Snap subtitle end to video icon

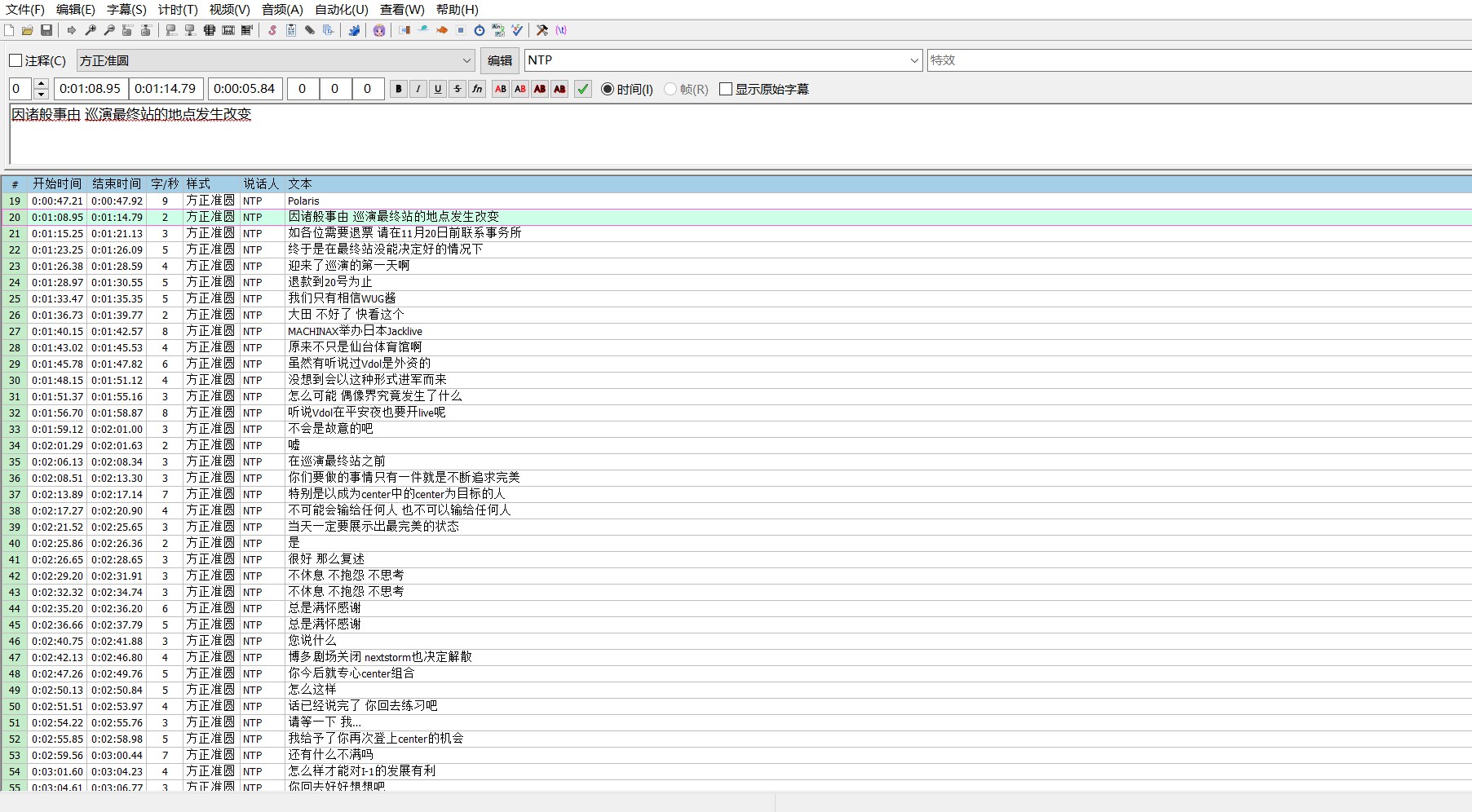(190, 30)
